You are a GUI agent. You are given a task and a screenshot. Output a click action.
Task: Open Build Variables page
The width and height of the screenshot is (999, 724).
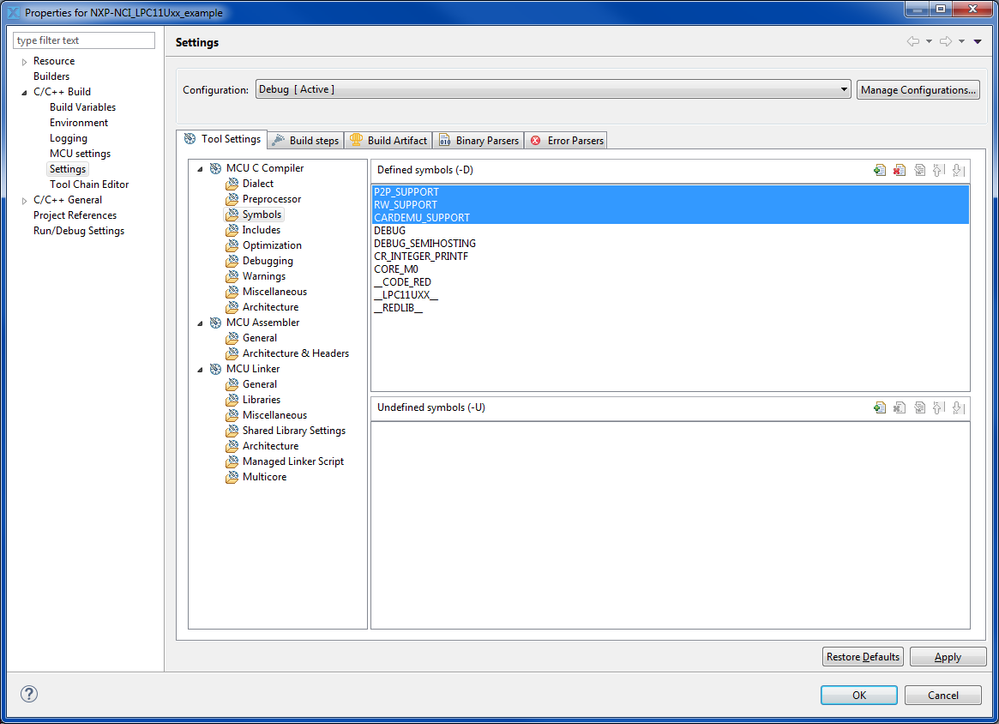coord(83,107)
